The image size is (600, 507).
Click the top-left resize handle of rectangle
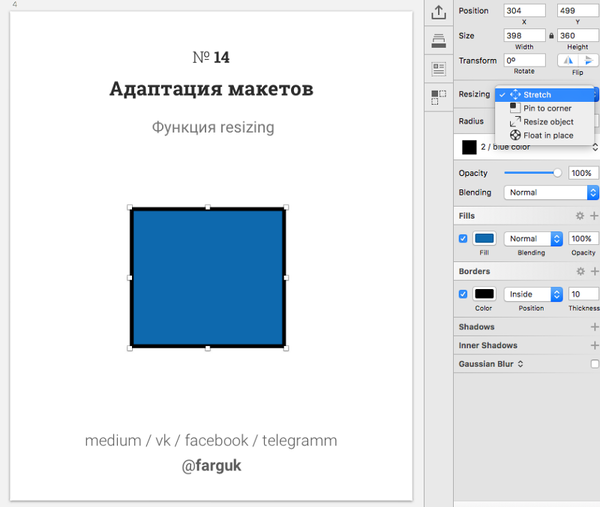[x=130, y=207]
